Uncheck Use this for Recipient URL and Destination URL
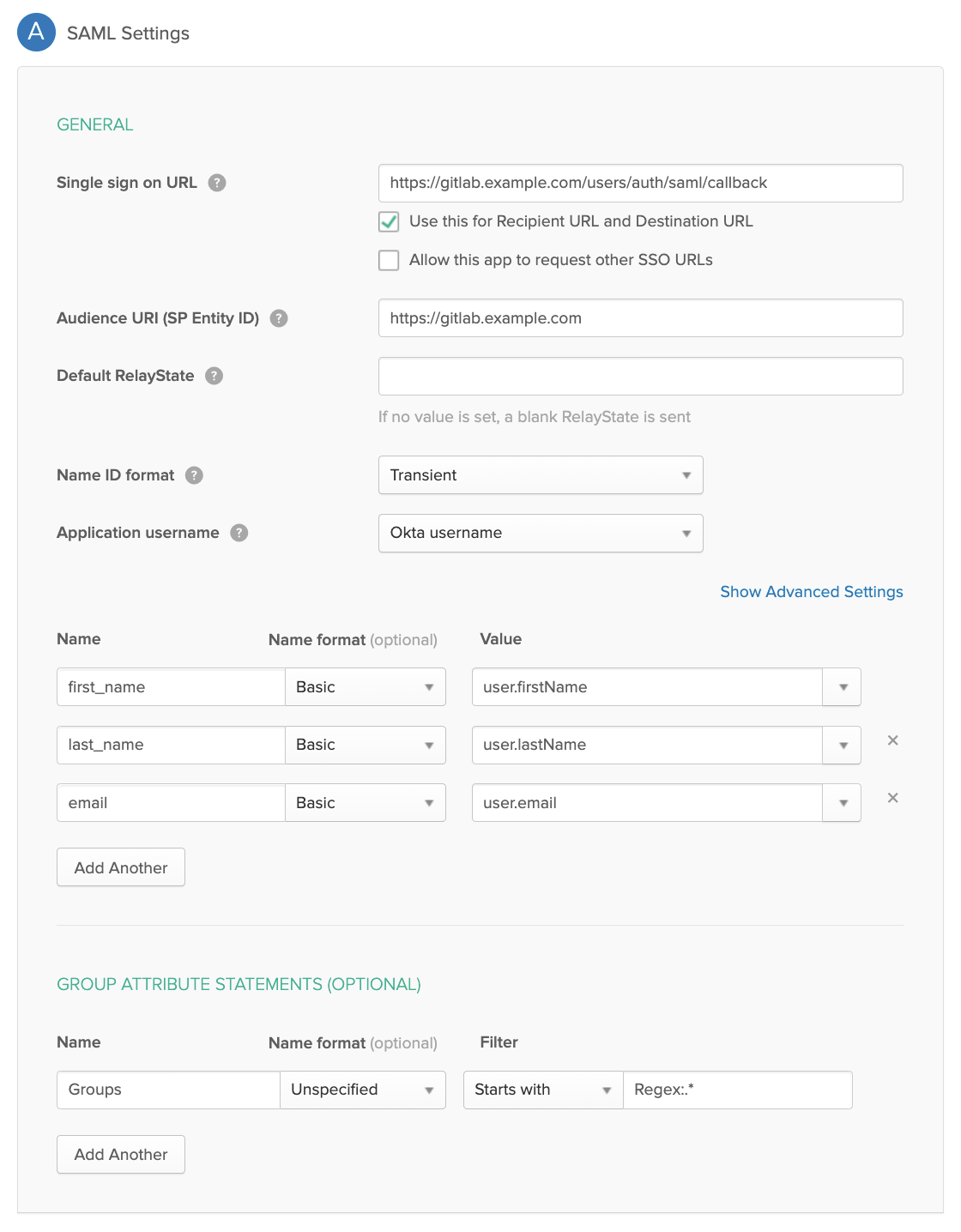The height and width of the screenshot is (1232, 961). pos(389,221)
